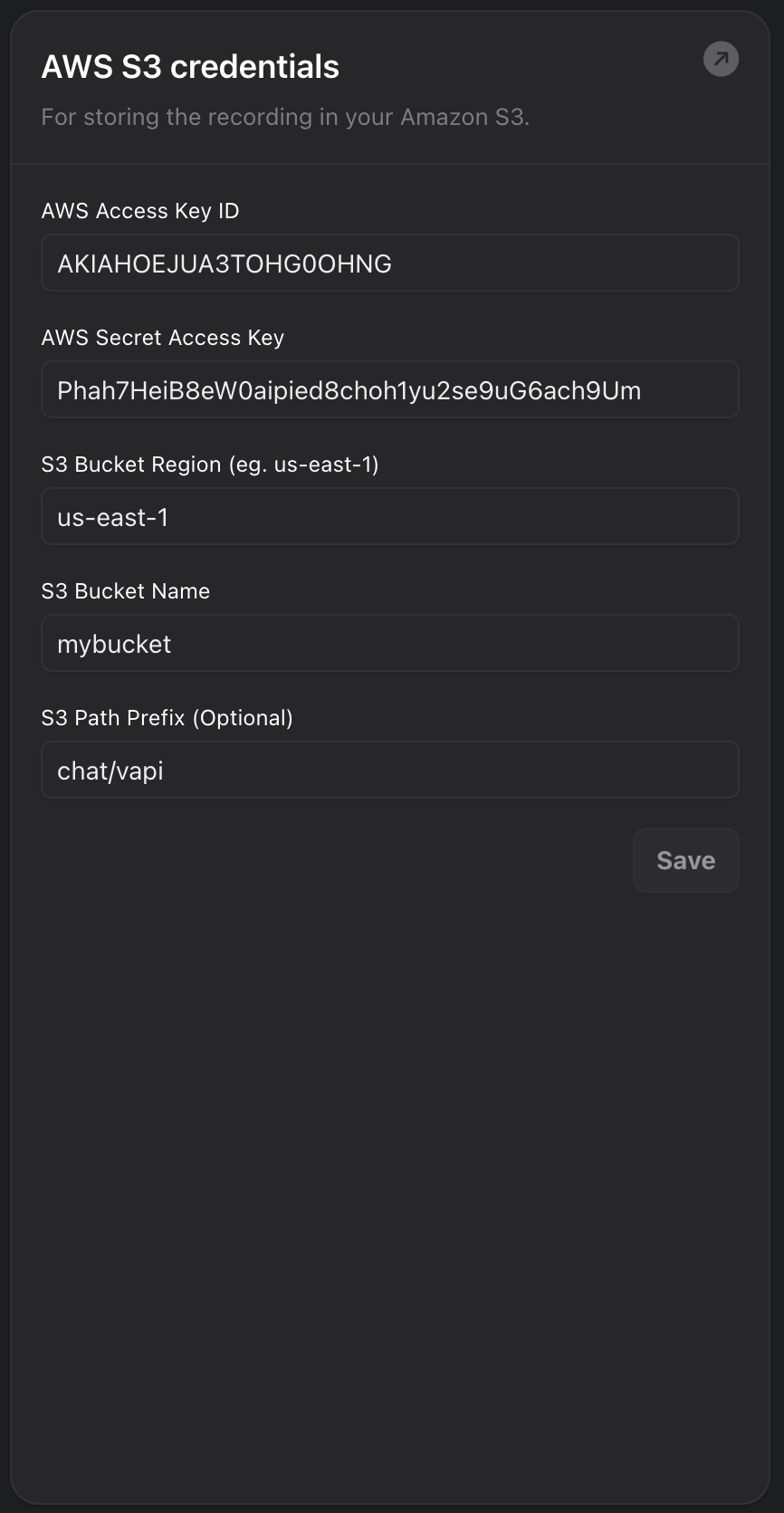Click the AKIAHOEJUA3TOHG0OHNG key text
The image size is (784, 1513).
tap(225, 263)
